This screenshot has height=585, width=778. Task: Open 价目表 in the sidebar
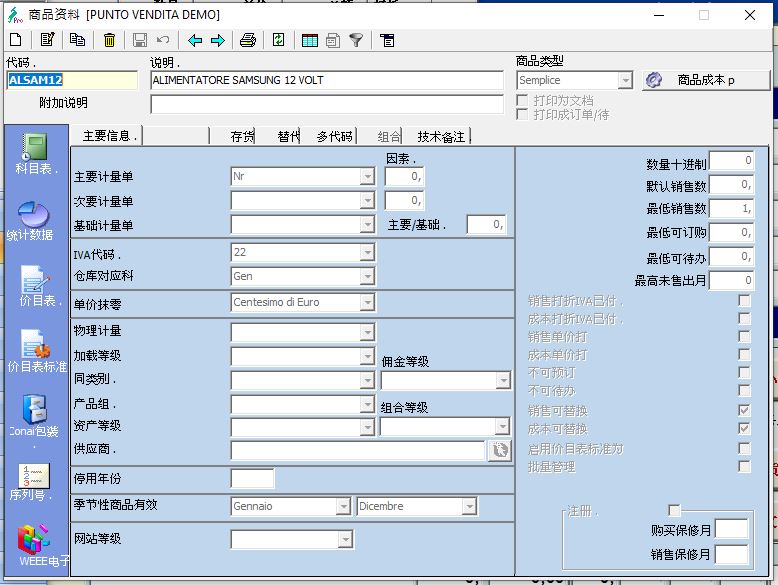pyautogui.click(x=37, y=286)
